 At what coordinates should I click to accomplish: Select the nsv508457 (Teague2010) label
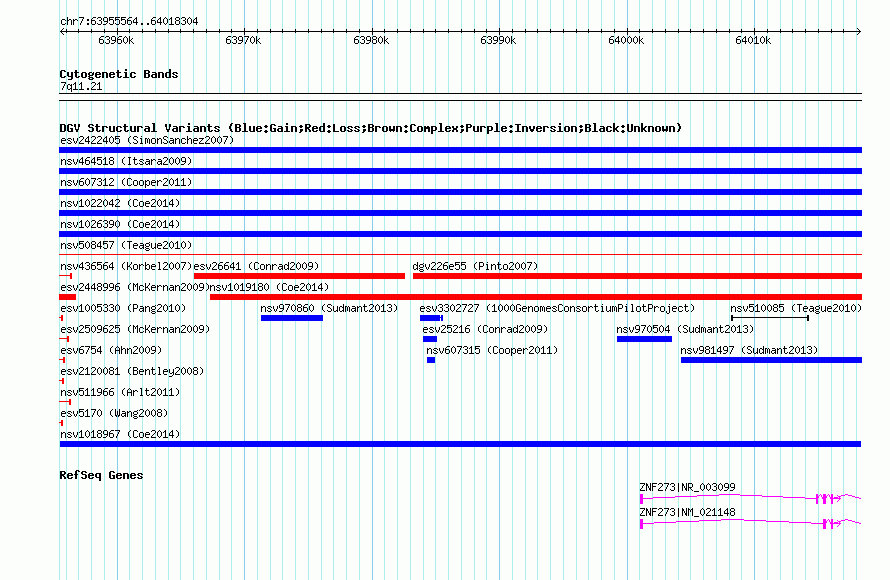(x=126, y=245)
